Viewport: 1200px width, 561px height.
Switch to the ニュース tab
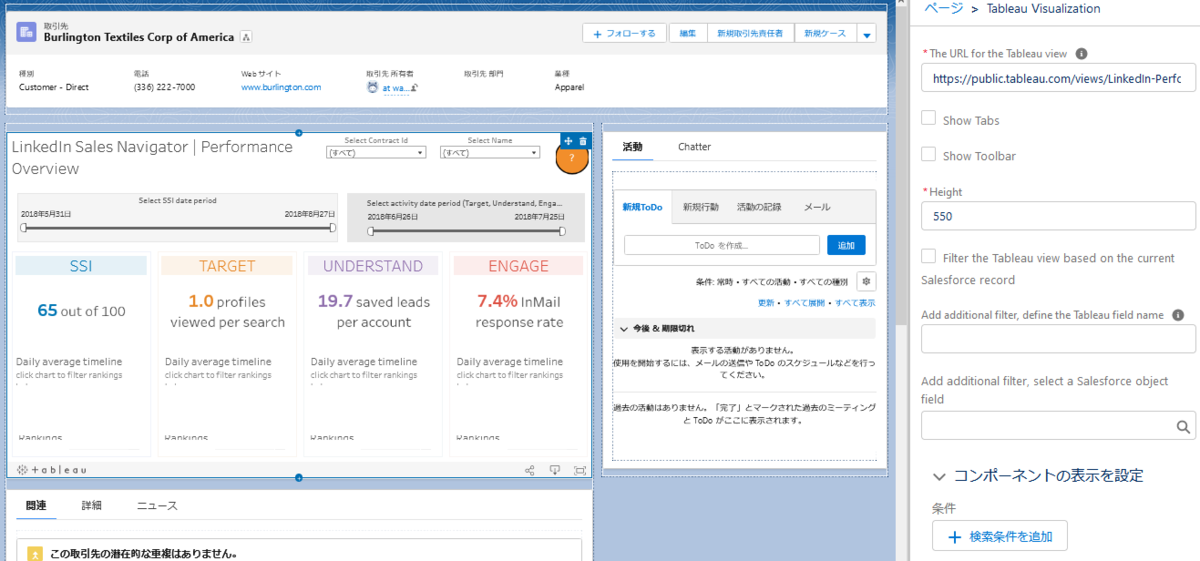point(157,506)
